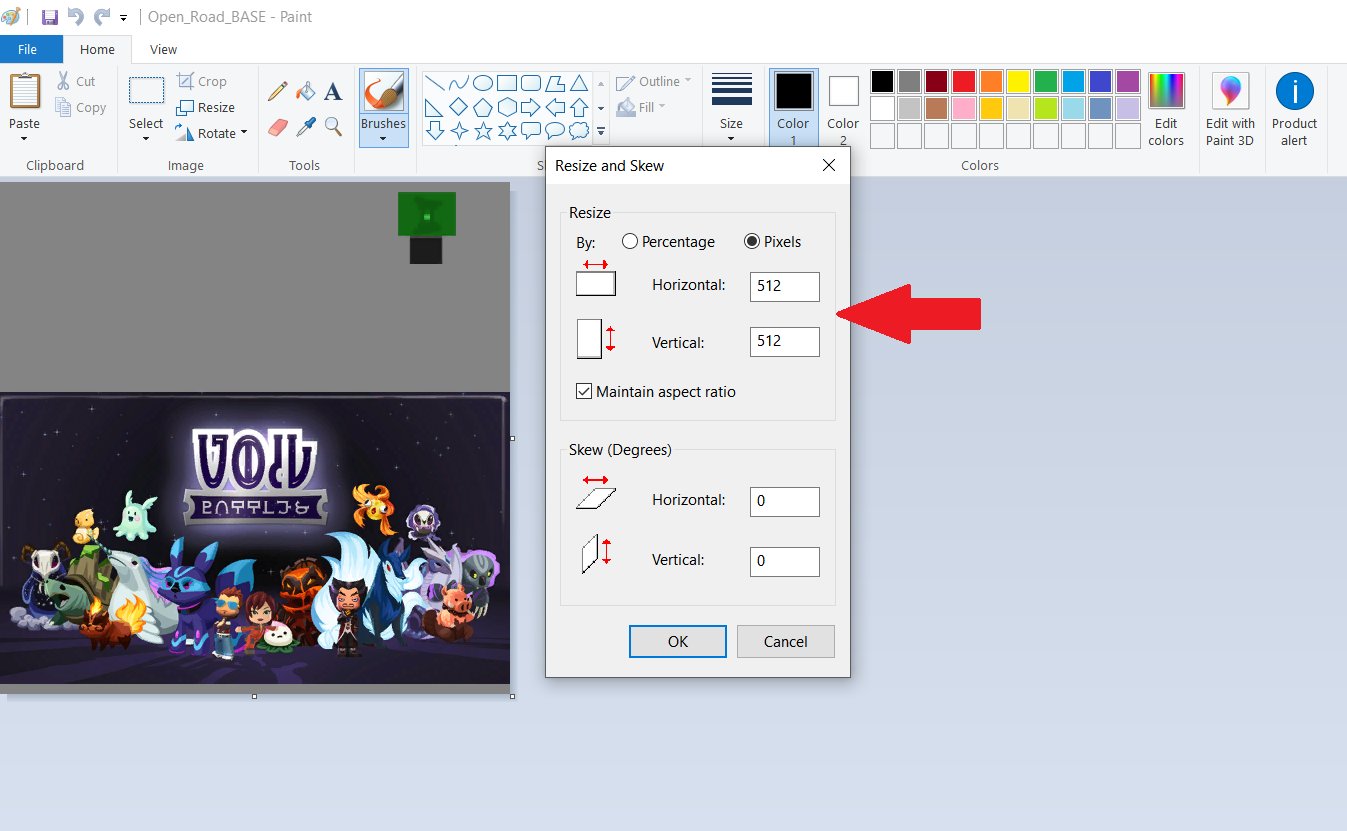This screenshot has height=831, width=1347.
Task: Open the Select tool dropdown arrow
Action: 146,138
